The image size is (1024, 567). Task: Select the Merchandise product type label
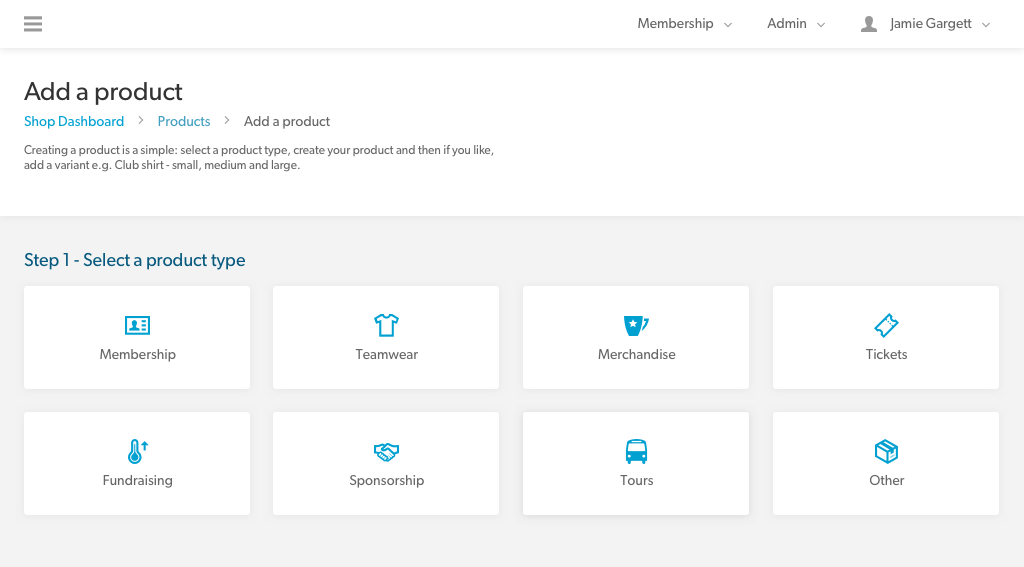(636, 354)
